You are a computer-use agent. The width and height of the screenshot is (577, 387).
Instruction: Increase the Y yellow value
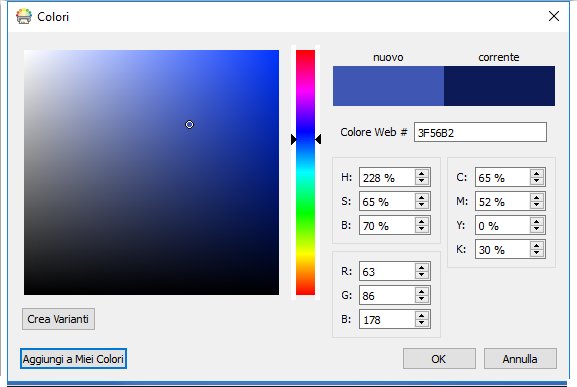537,221
